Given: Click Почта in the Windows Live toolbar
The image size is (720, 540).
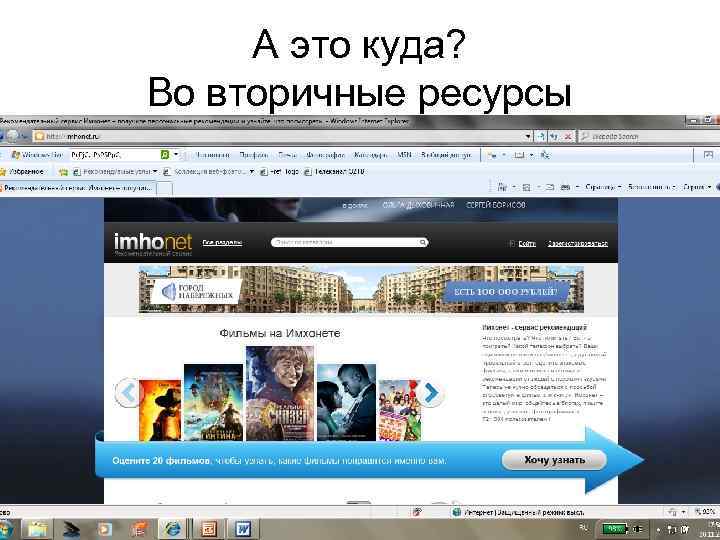Looking at the screenshot, I should click(x=287, y=155).
